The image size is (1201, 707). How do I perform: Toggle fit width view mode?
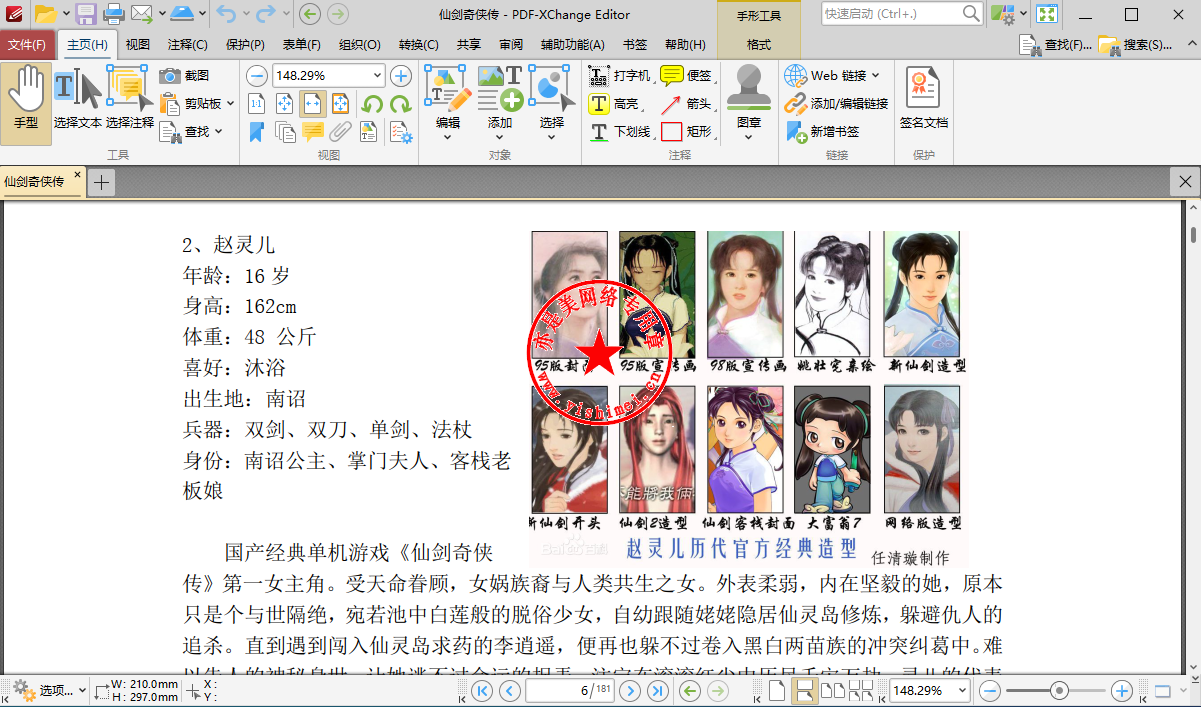pos(313,104)
